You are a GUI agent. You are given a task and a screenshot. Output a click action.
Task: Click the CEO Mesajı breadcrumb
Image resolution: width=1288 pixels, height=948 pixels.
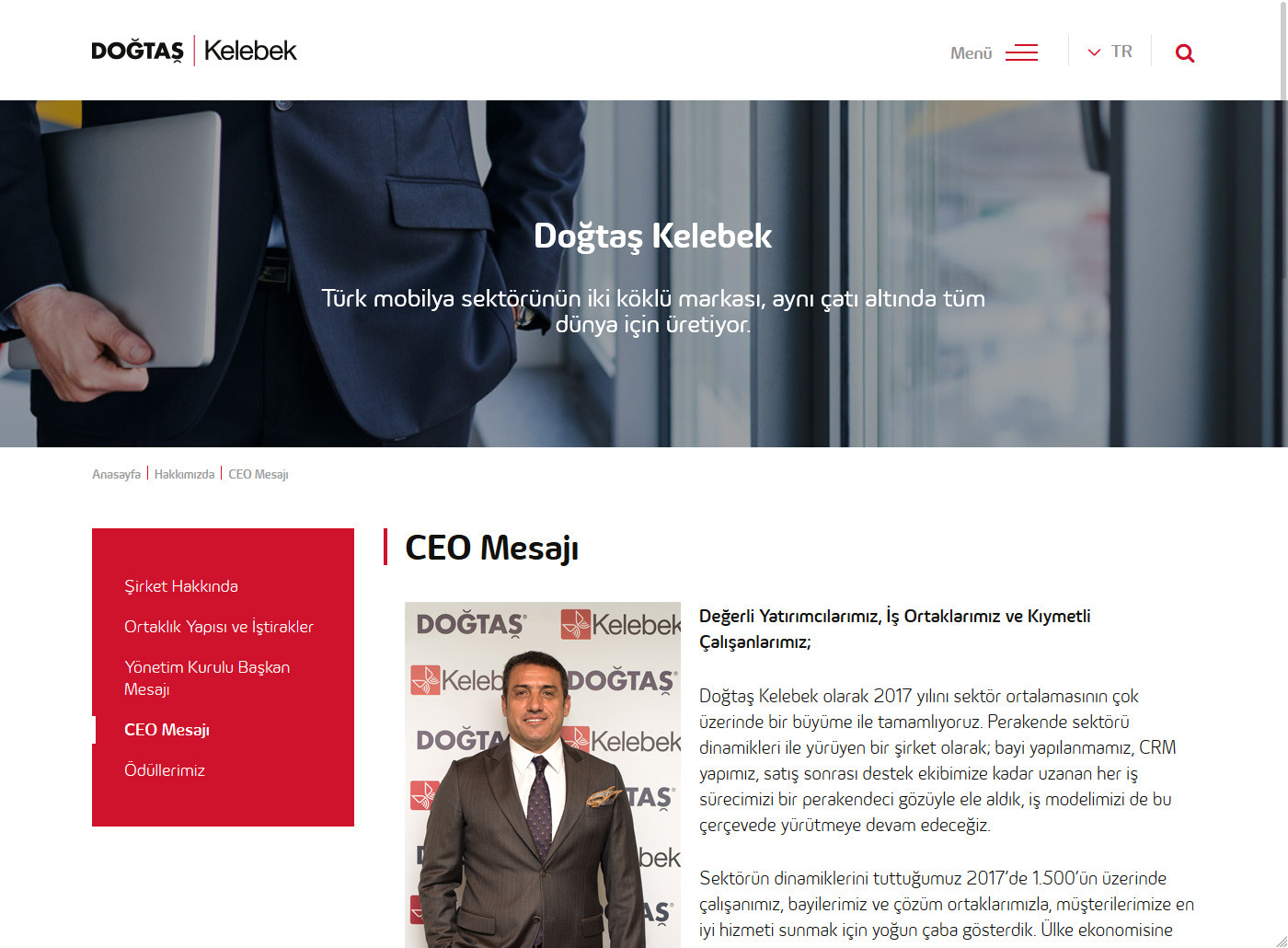(259, 474)
